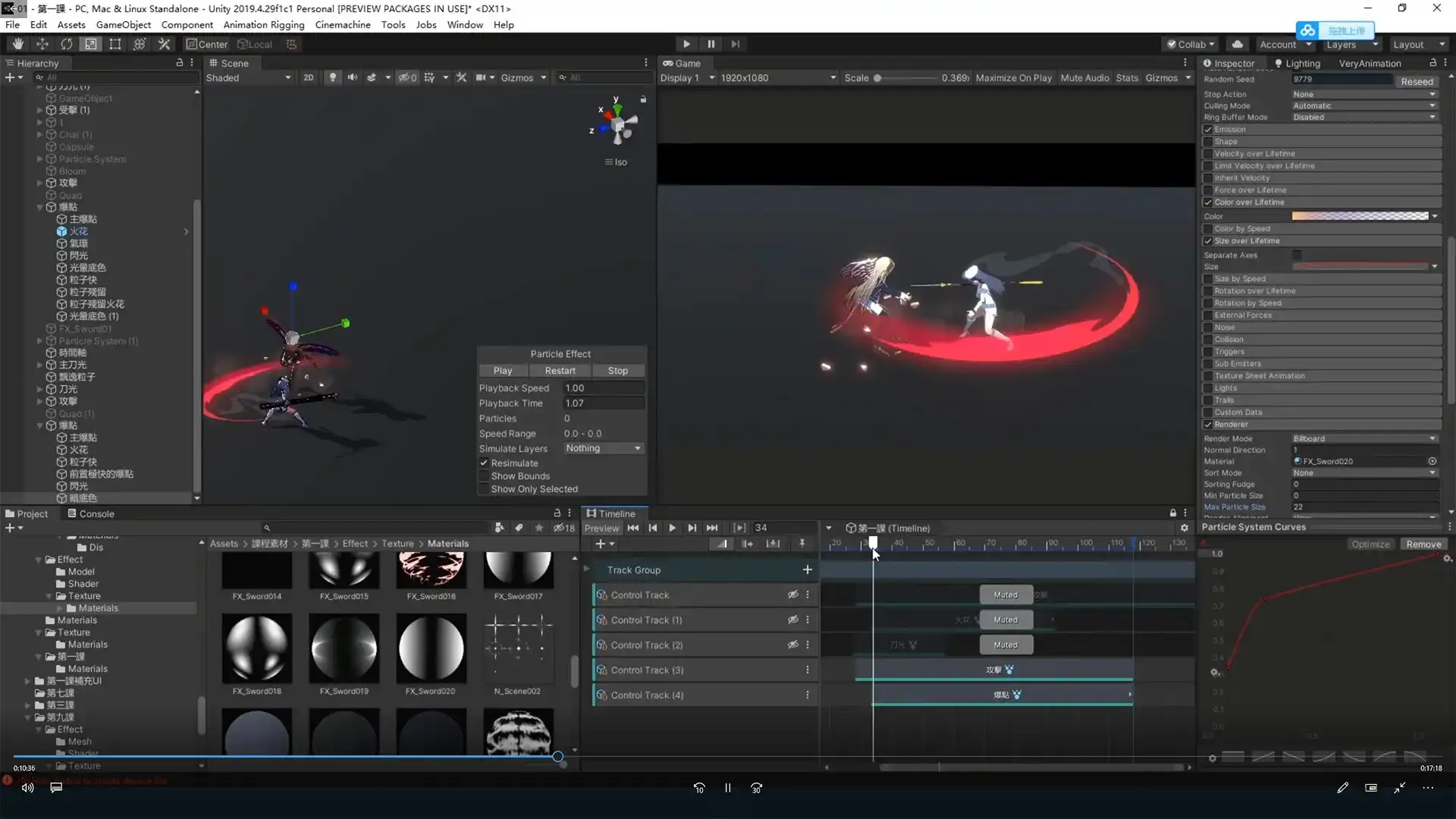Click the Remove button in Particle System Curves

coord(1423,544)
